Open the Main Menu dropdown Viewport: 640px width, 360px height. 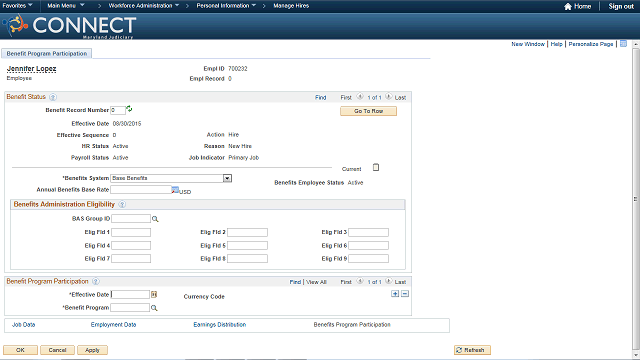point(66,6)
